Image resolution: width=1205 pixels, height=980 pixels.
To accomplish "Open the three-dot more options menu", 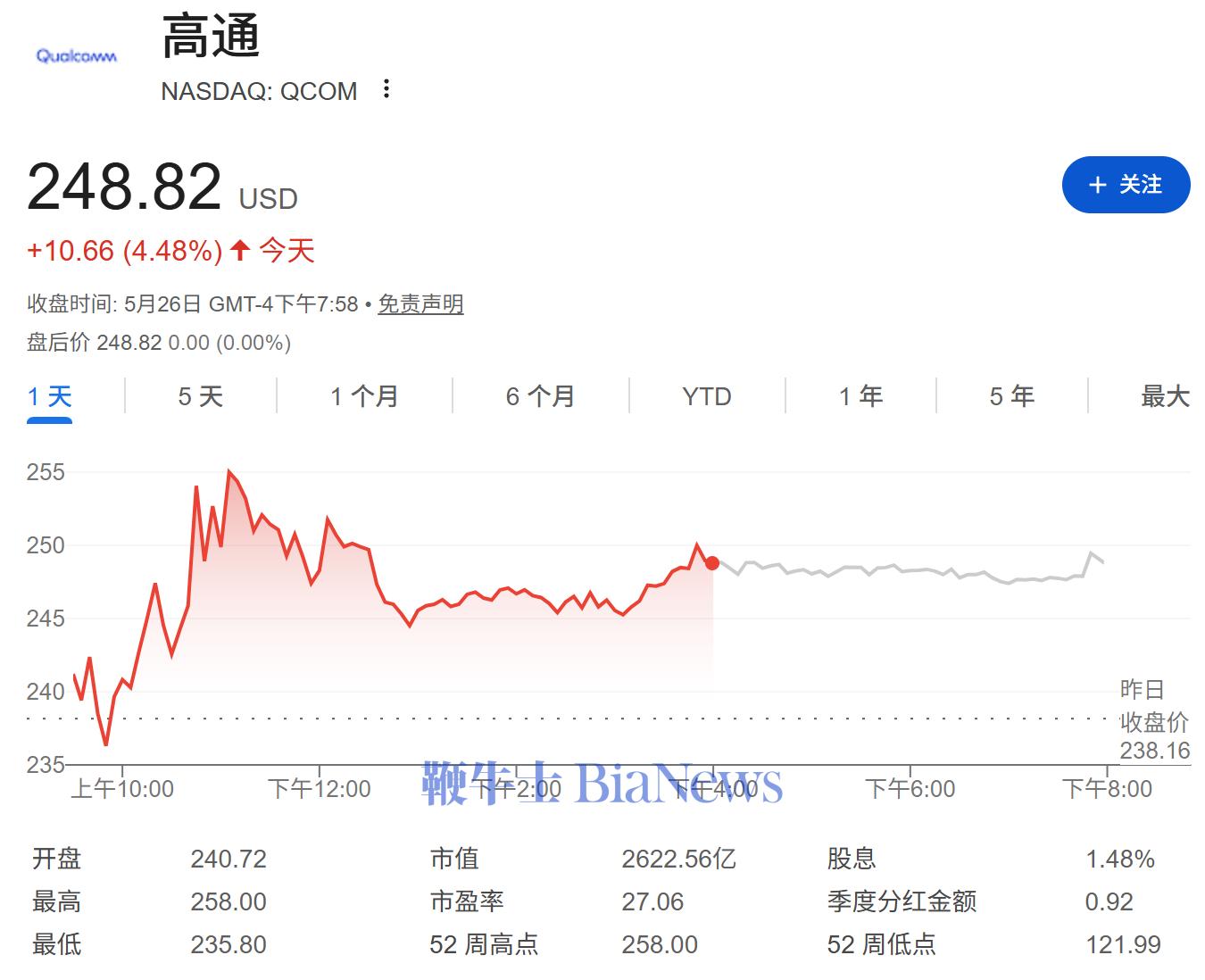I will click(386, 89).
